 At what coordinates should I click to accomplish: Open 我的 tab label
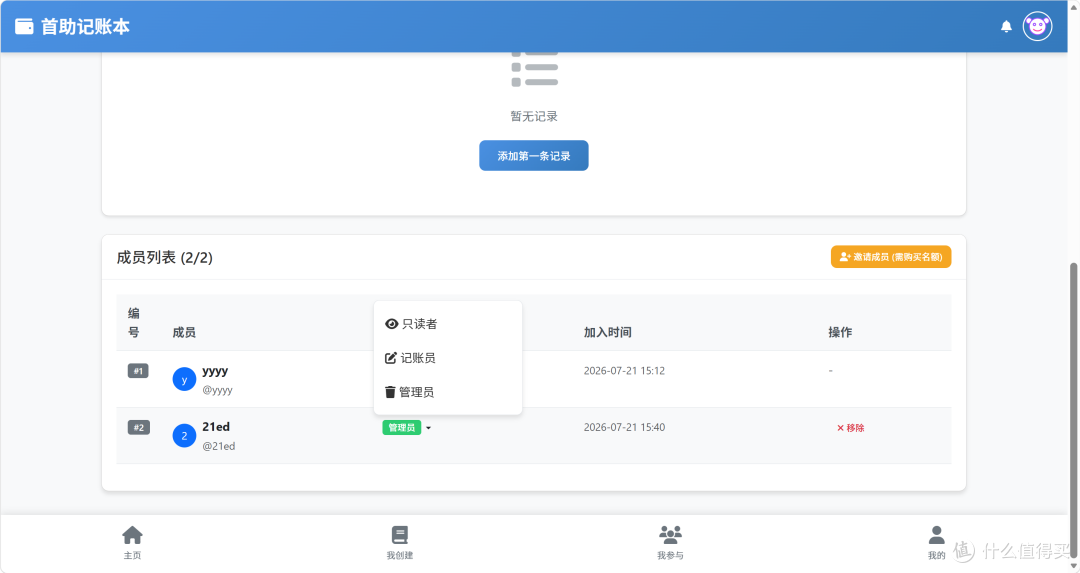tap(937, 556)
